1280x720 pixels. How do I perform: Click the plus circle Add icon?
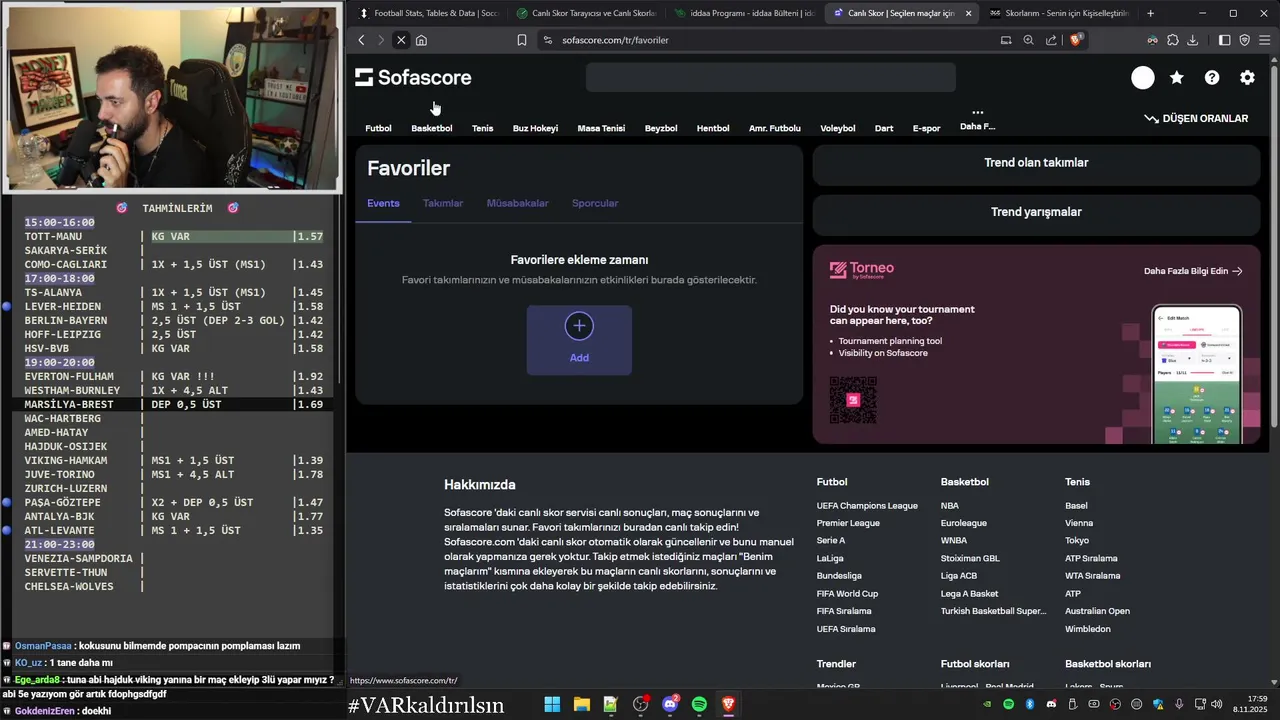pyautogui.click(x=579, y=326)
